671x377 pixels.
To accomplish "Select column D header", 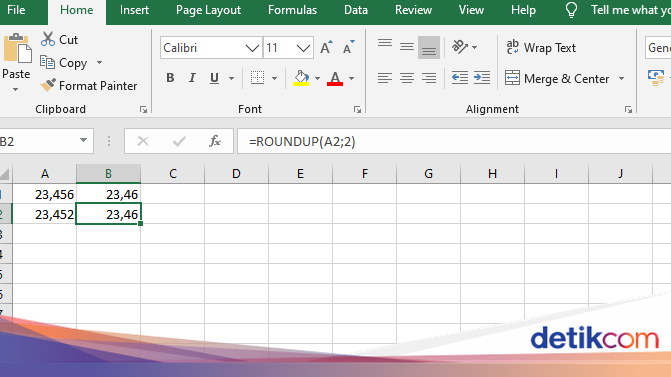I will (x=236, y=173).
